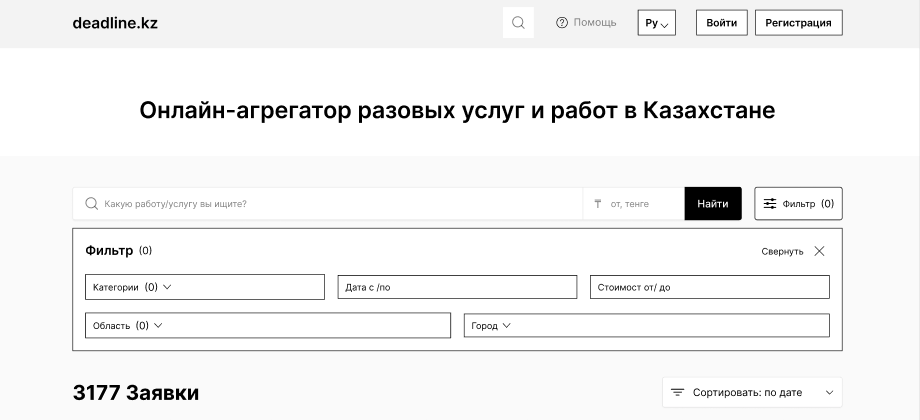
Task: Click the filter sliders icon
Action: click(770, 204)
